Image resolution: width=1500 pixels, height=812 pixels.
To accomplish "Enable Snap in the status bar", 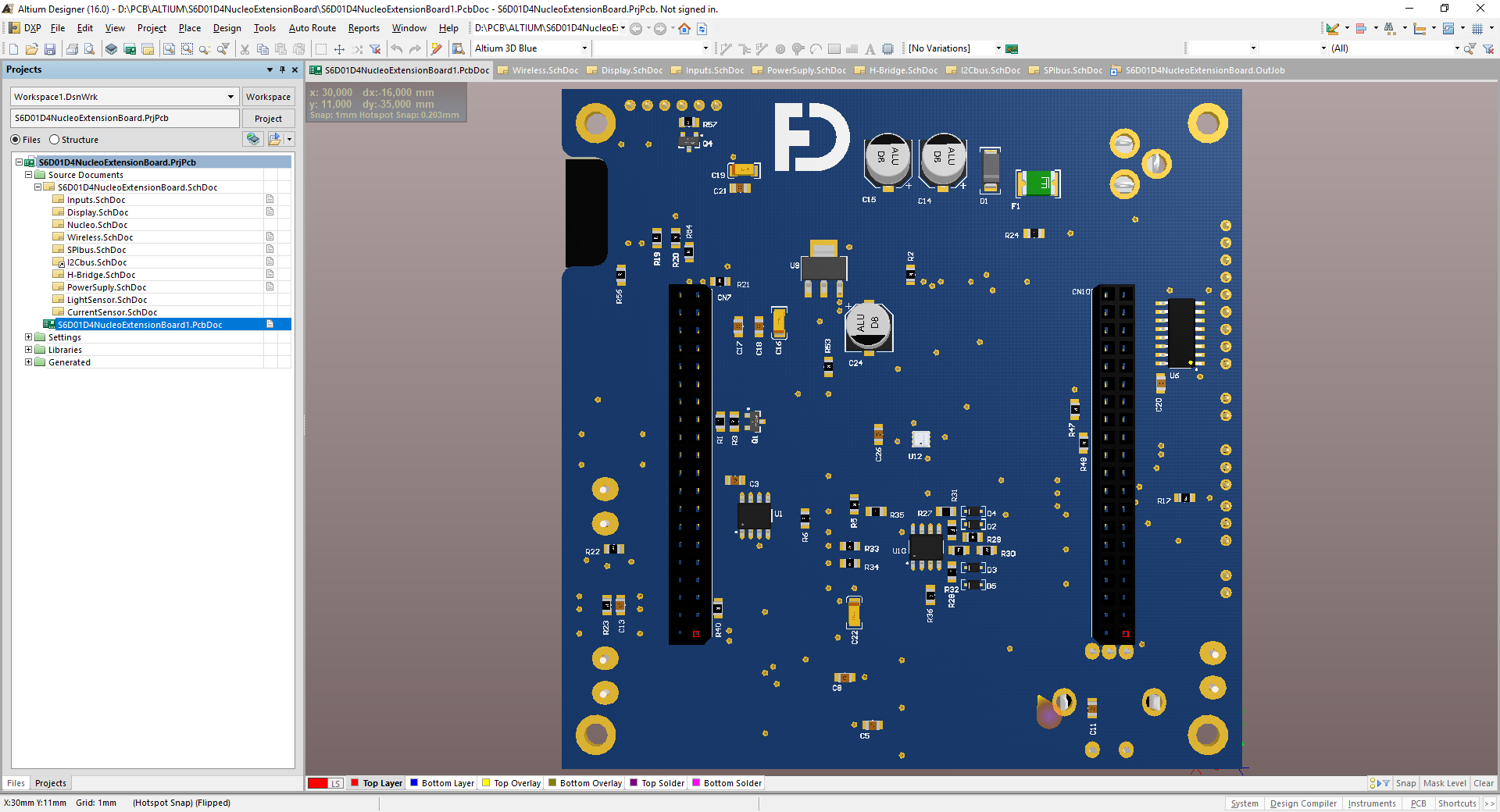I will coord(1405,783).
